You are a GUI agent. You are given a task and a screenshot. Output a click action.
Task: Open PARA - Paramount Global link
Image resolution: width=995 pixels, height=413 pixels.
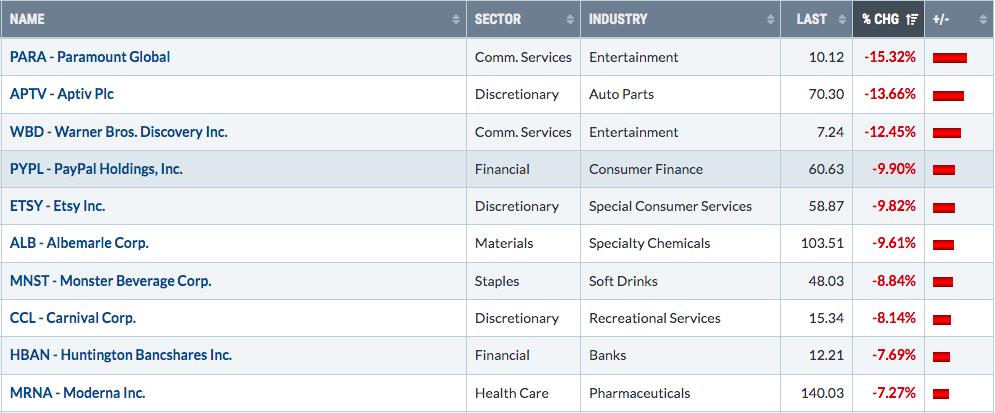pos(90,56)
